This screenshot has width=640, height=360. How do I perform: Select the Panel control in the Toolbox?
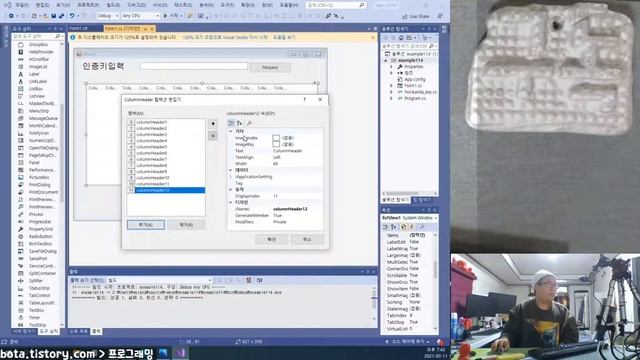coord(34,162)
